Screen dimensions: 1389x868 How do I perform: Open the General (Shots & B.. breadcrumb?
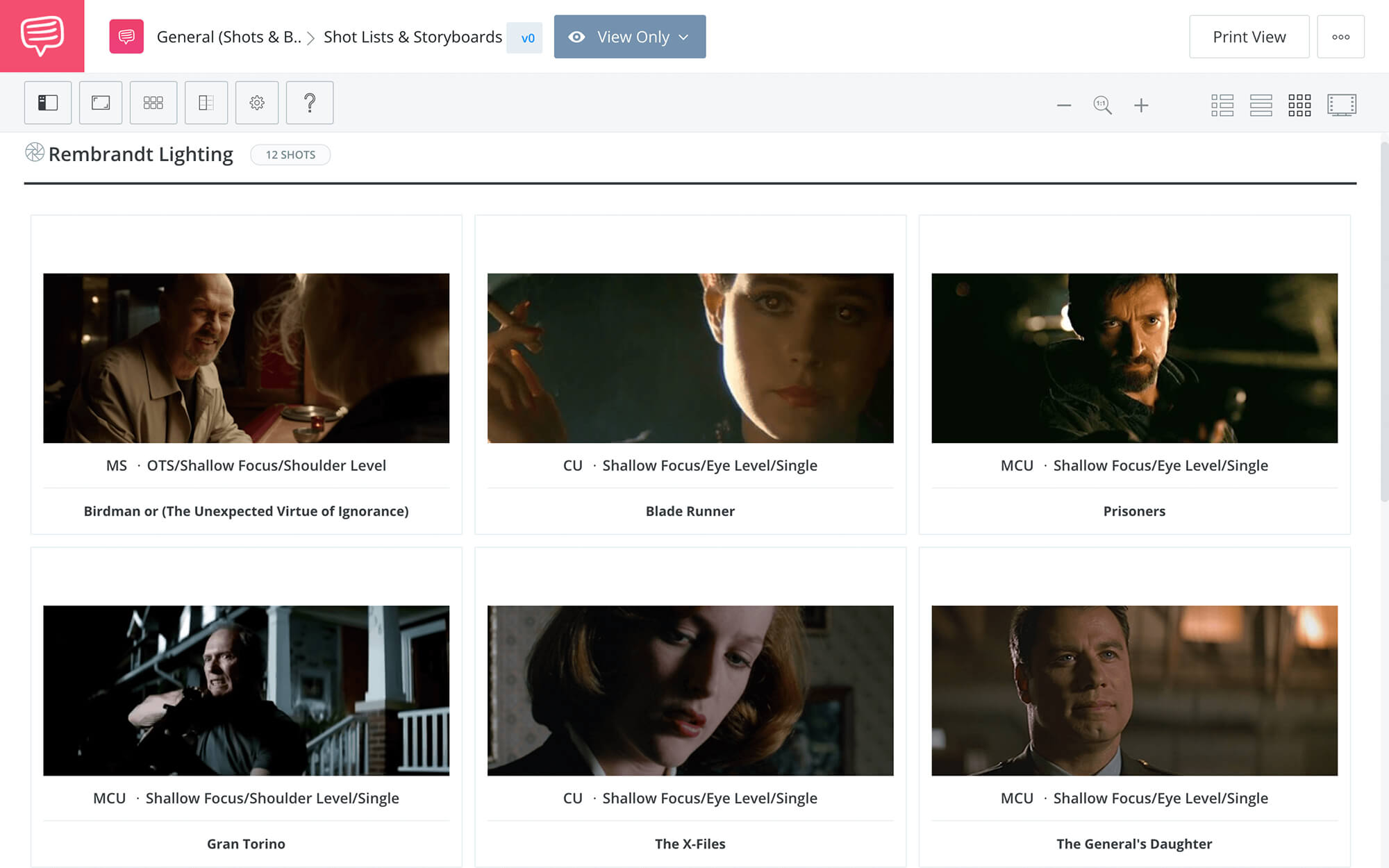[x=228, y=37]
